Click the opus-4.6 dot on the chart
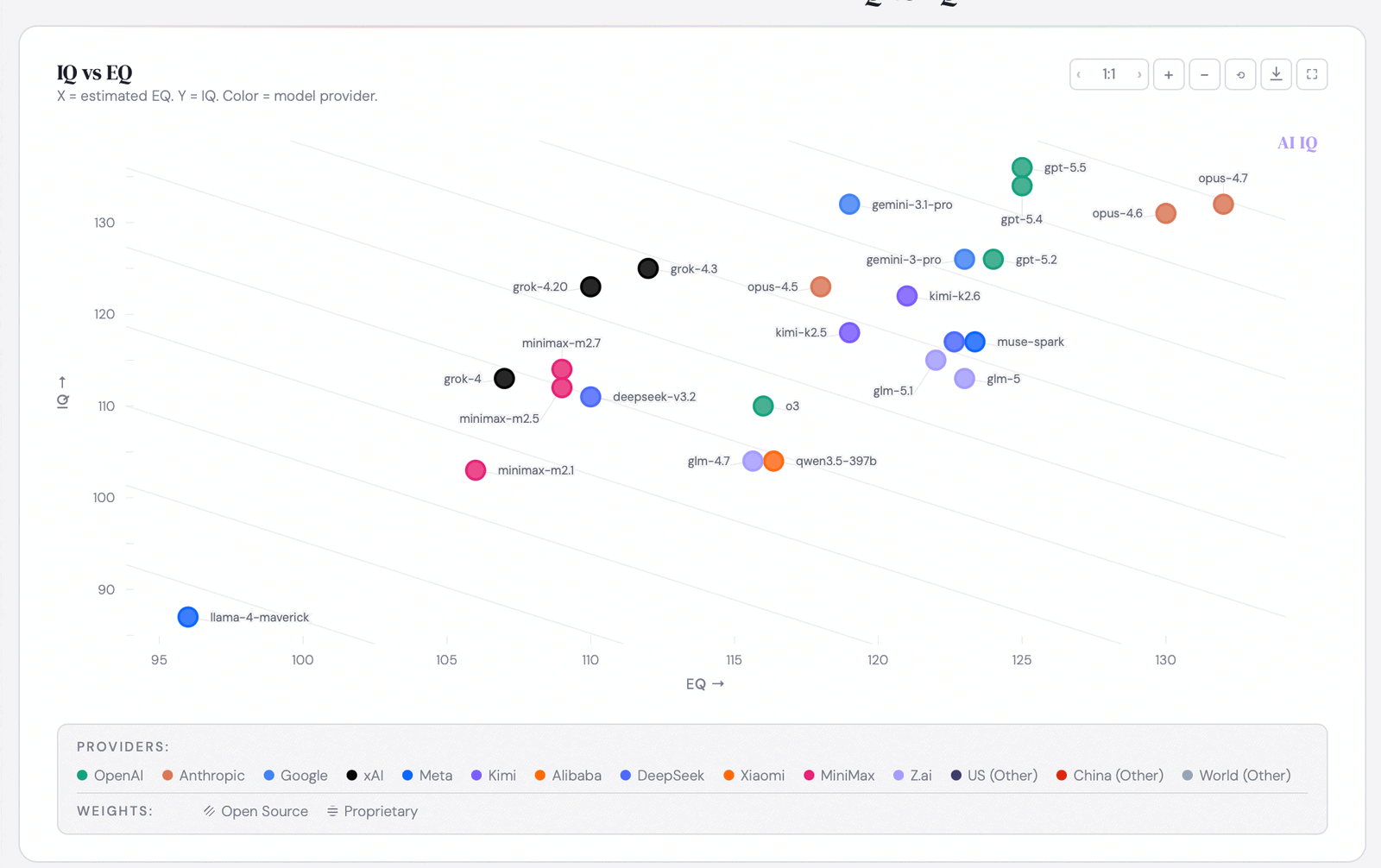1381x868 pixels. point(1165,213)
